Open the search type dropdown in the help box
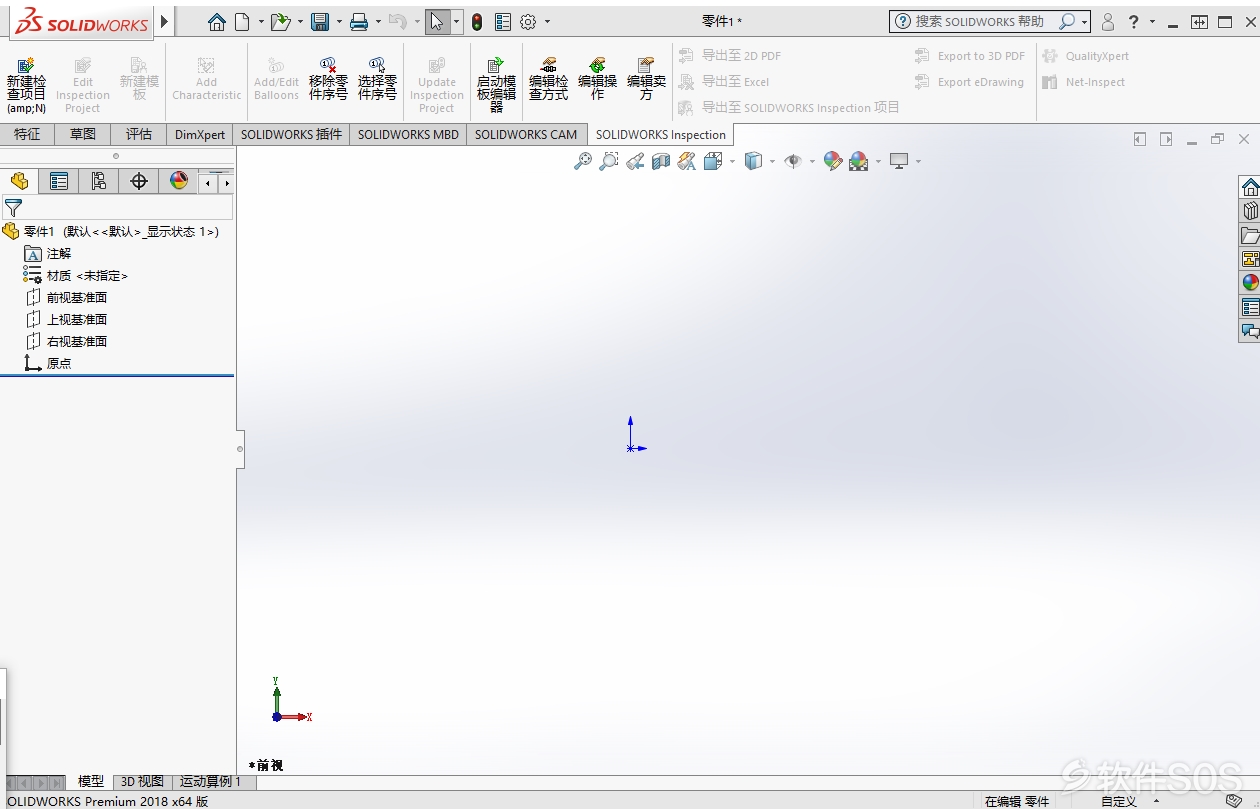Image resolution: width=1260 pixels, height=809 pixels. [x=1084, y=22]
